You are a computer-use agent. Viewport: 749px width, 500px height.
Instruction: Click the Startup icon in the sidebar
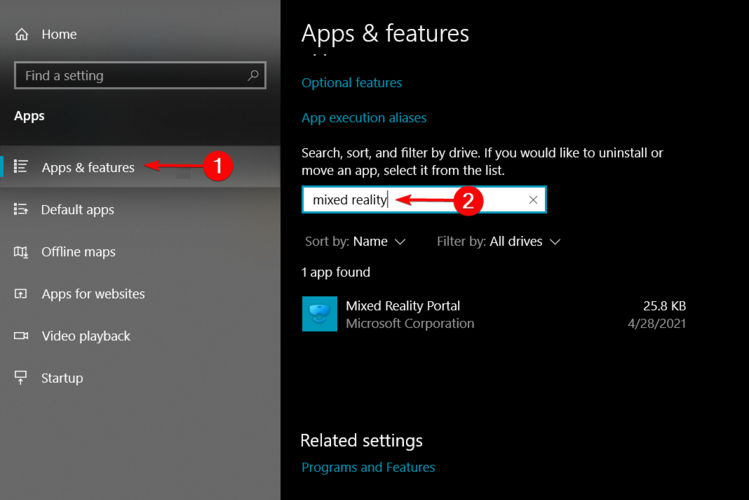[x=21, y=377]
